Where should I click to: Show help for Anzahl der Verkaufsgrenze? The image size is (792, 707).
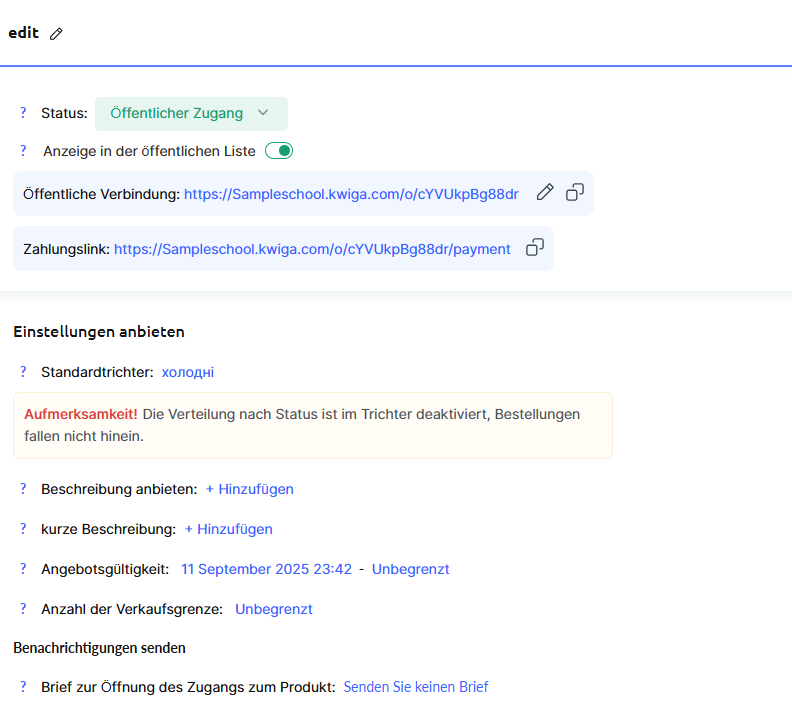(23, 609)
